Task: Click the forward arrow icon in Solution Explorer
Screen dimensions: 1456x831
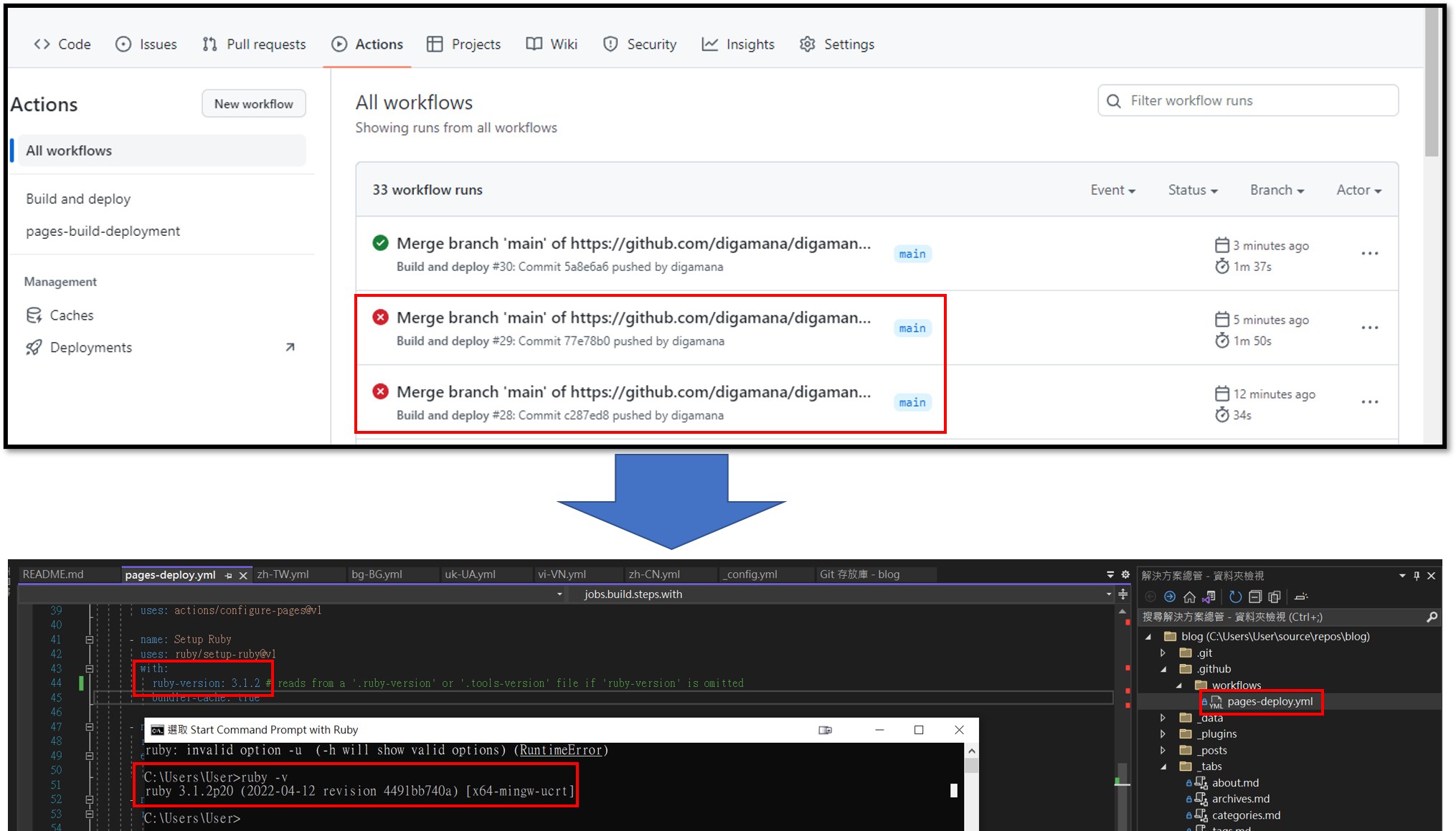Action: pyautogui.click(x=1169, y=597)
